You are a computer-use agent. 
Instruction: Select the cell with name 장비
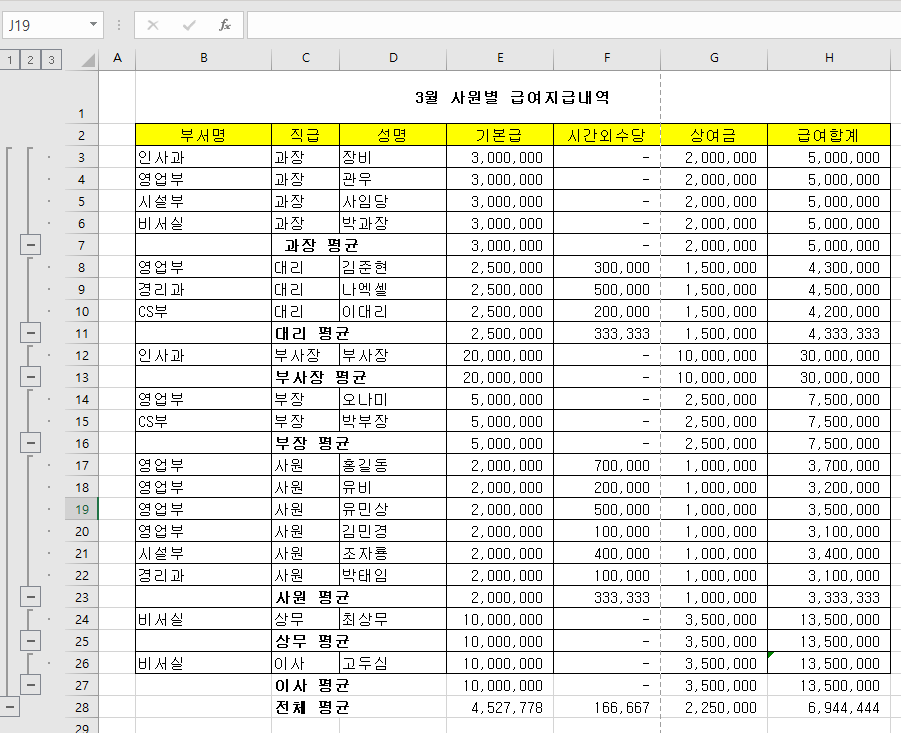(x=393, y=157)
